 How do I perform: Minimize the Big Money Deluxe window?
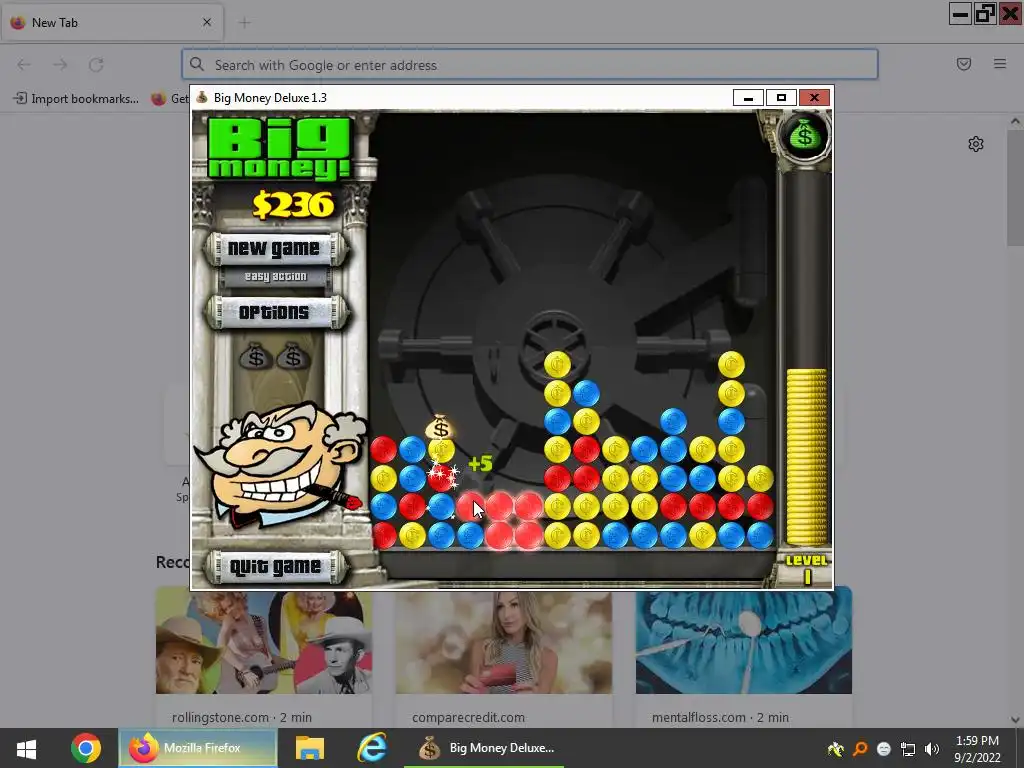[748, 98]
